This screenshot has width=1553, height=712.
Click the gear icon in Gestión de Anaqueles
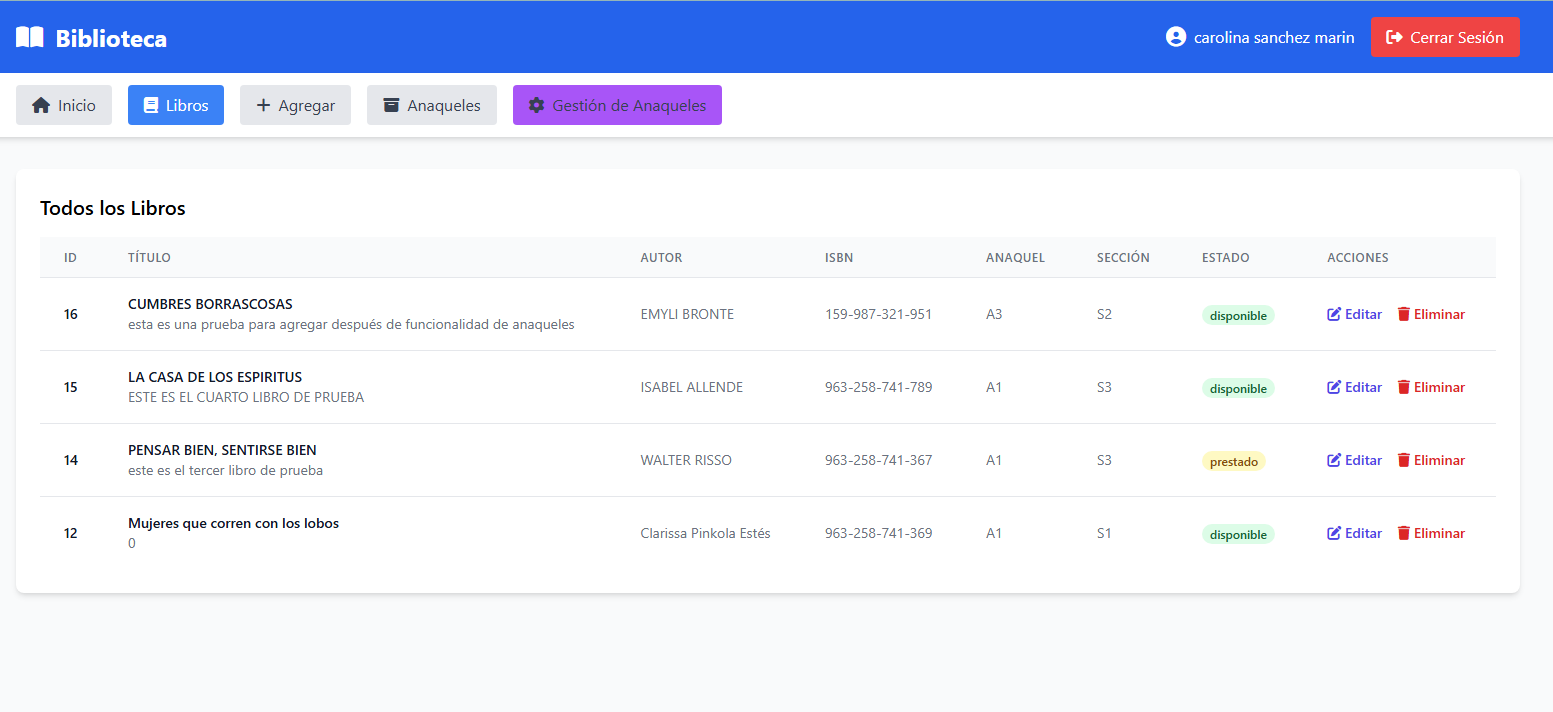(x=537, y=105)
